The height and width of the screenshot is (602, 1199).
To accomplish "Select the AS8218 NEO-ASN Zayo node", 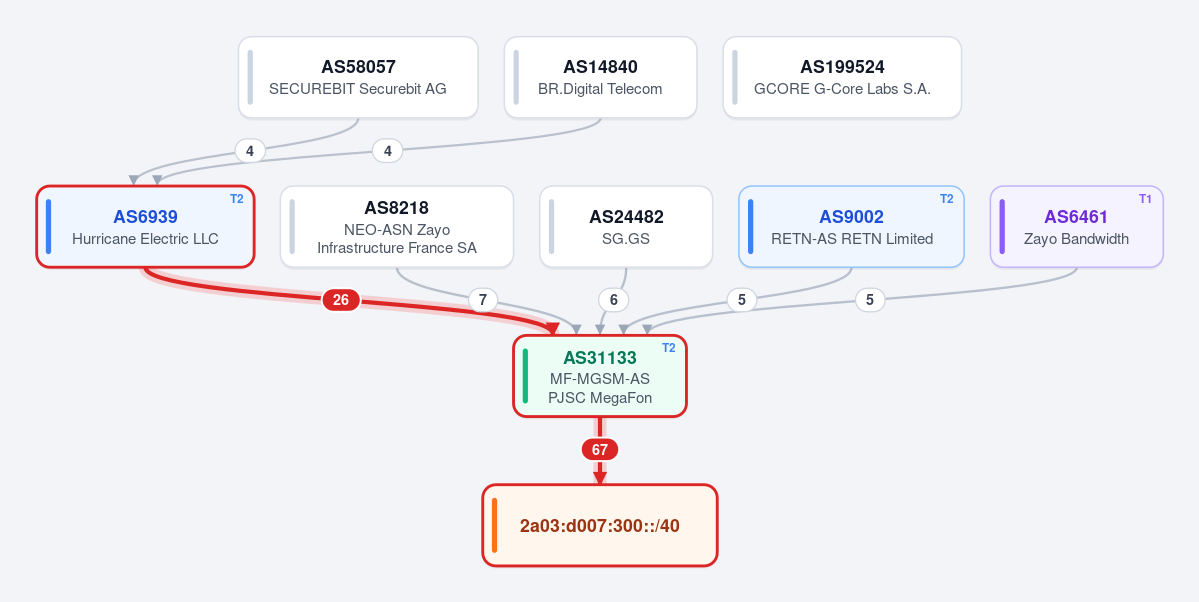I will click(x=396, y=226).
